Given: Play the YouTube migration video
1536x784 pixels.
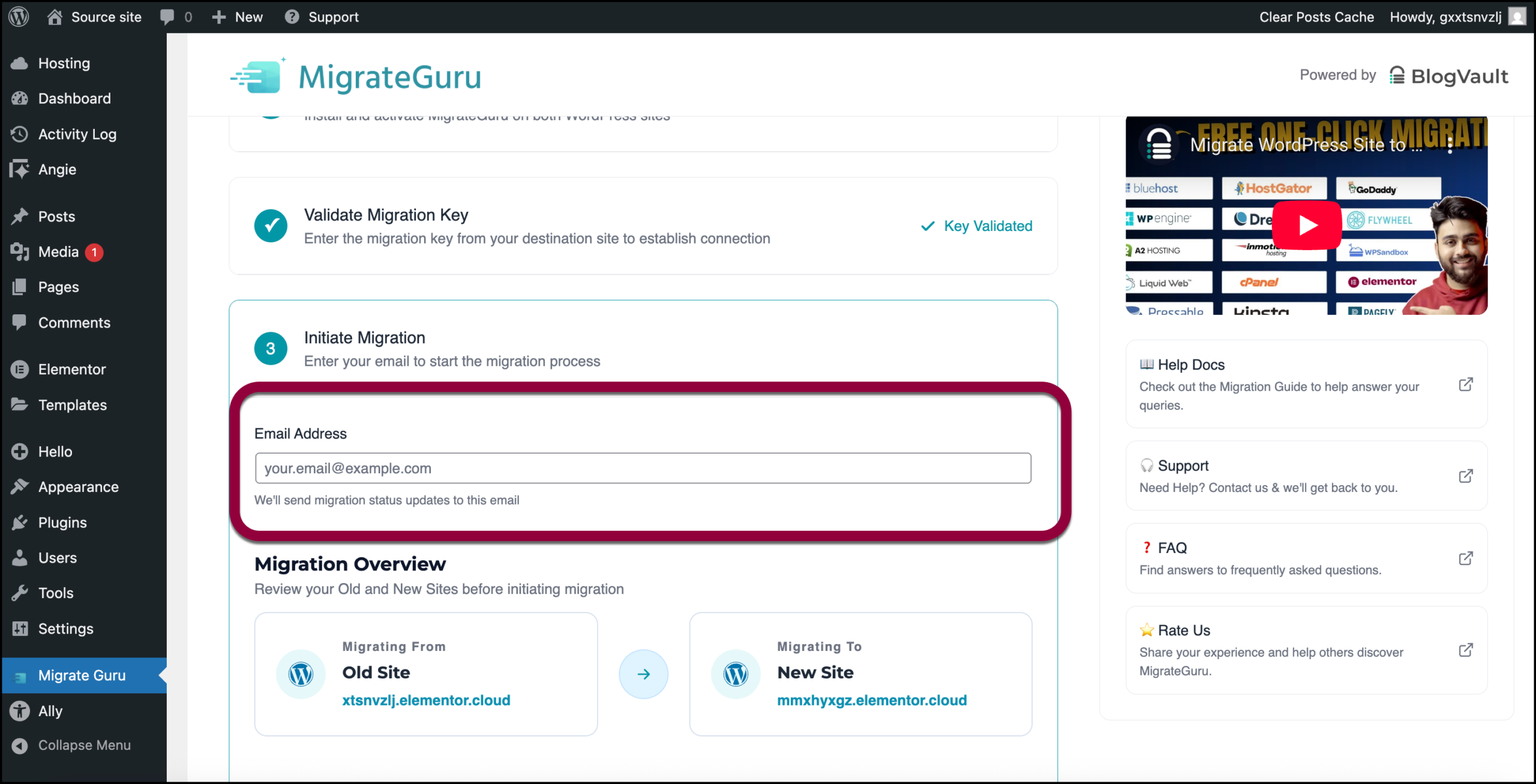Looking at the screenshot, I should pyautogui.click(x=1306, y=226).
